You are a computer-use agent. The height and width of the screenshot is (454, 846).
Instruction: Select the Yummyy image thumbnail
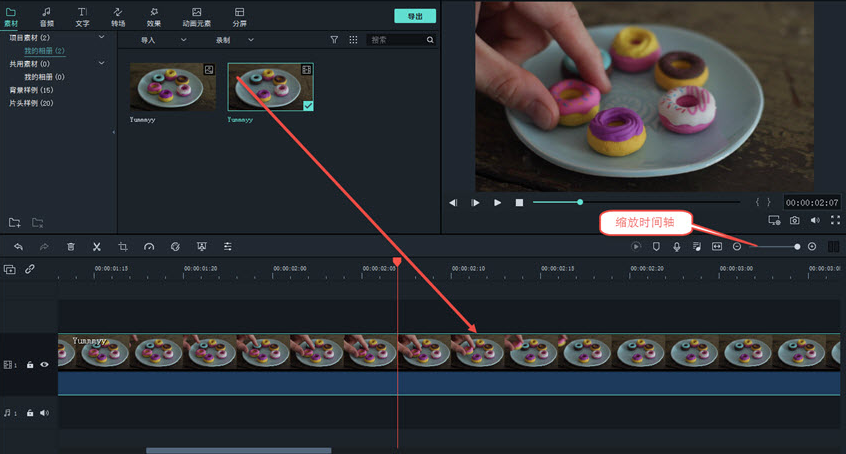pyautogui.click(x=173, y=87)
